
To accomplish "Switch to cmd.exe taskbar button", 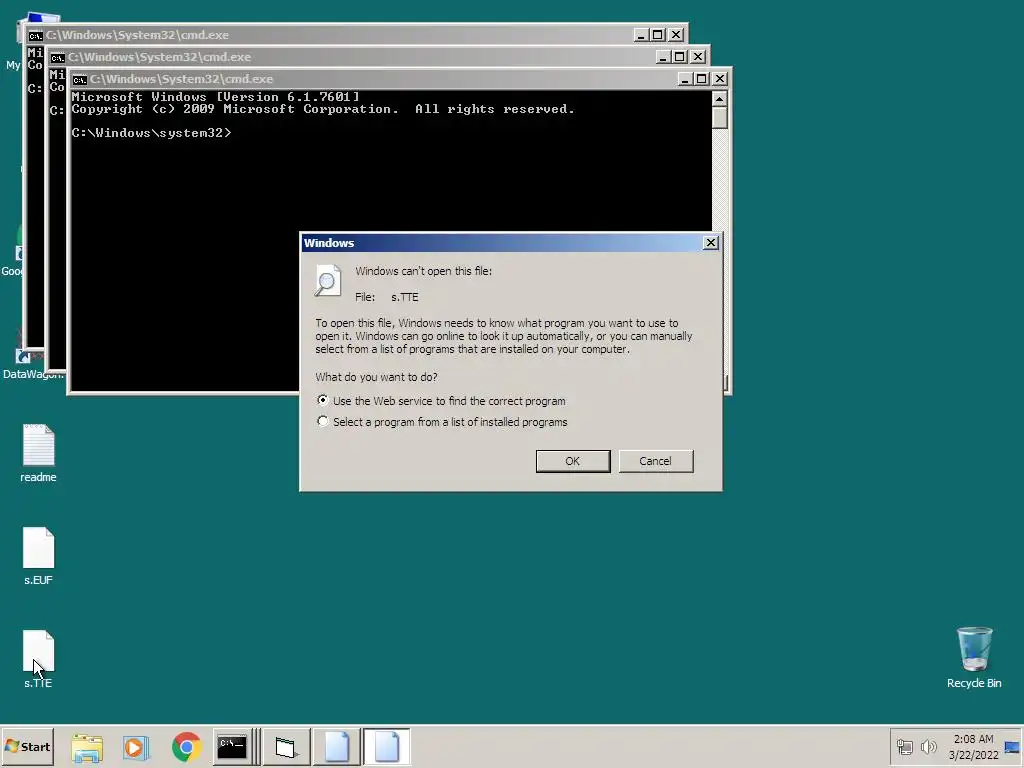I will (x=236, y=746).
